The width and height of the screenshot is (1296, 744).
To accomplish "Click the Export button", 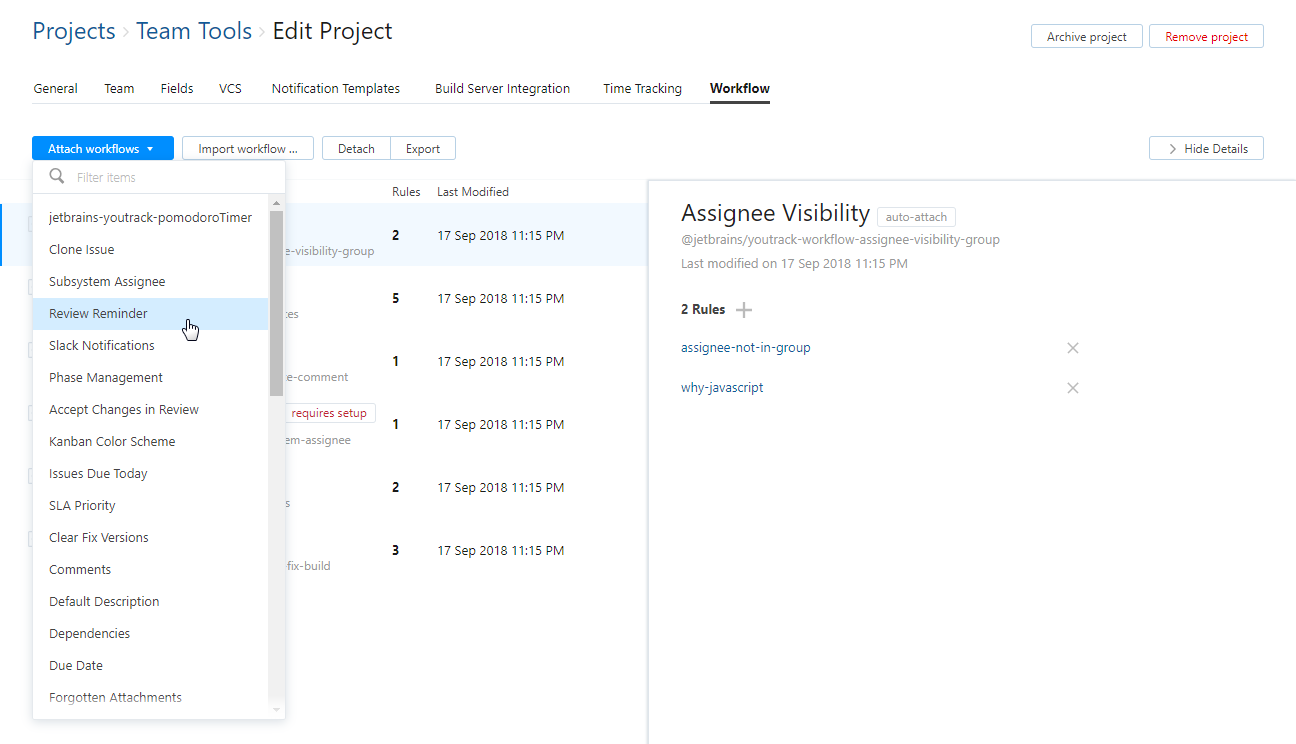I will click(422, 147).
